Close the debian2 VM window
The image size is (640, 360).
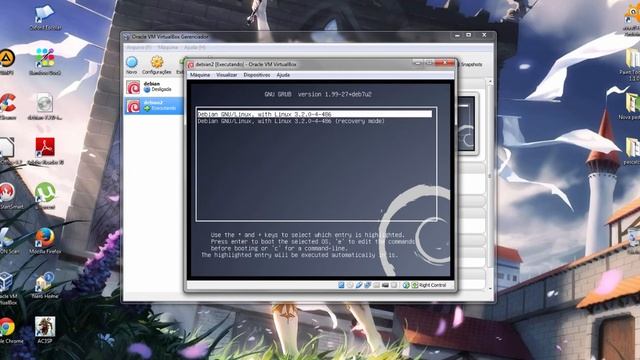coord(444,63)
